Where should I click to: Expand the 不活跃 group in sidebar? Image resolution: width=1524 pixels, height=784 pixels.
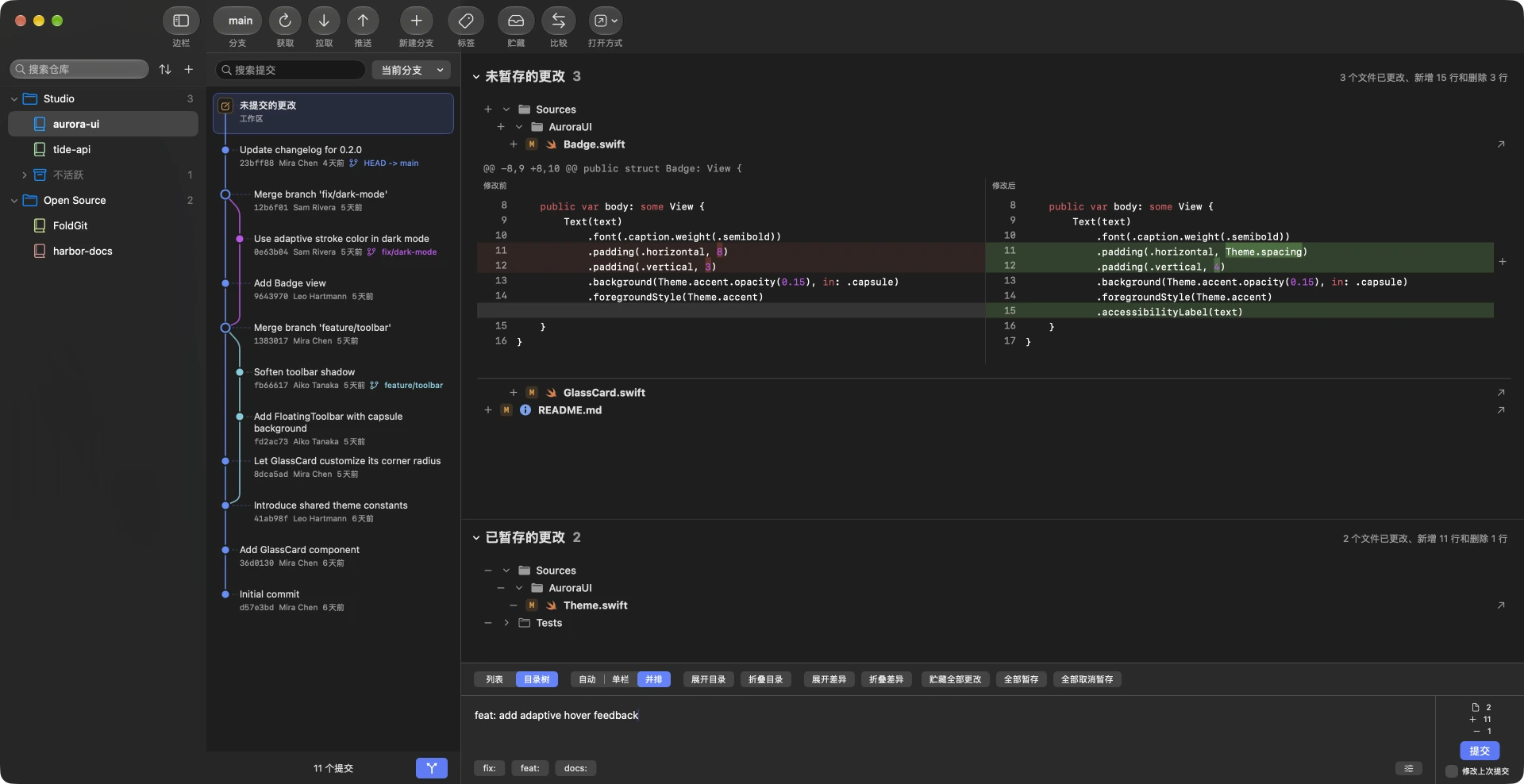coord(24,175)
